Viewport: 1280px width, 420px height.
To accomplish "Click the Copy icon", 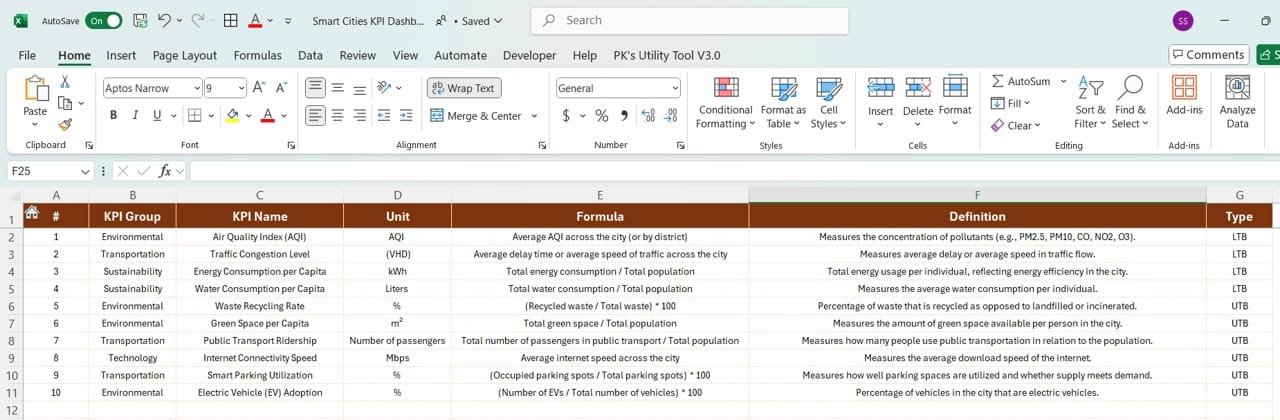I will 65,103.
